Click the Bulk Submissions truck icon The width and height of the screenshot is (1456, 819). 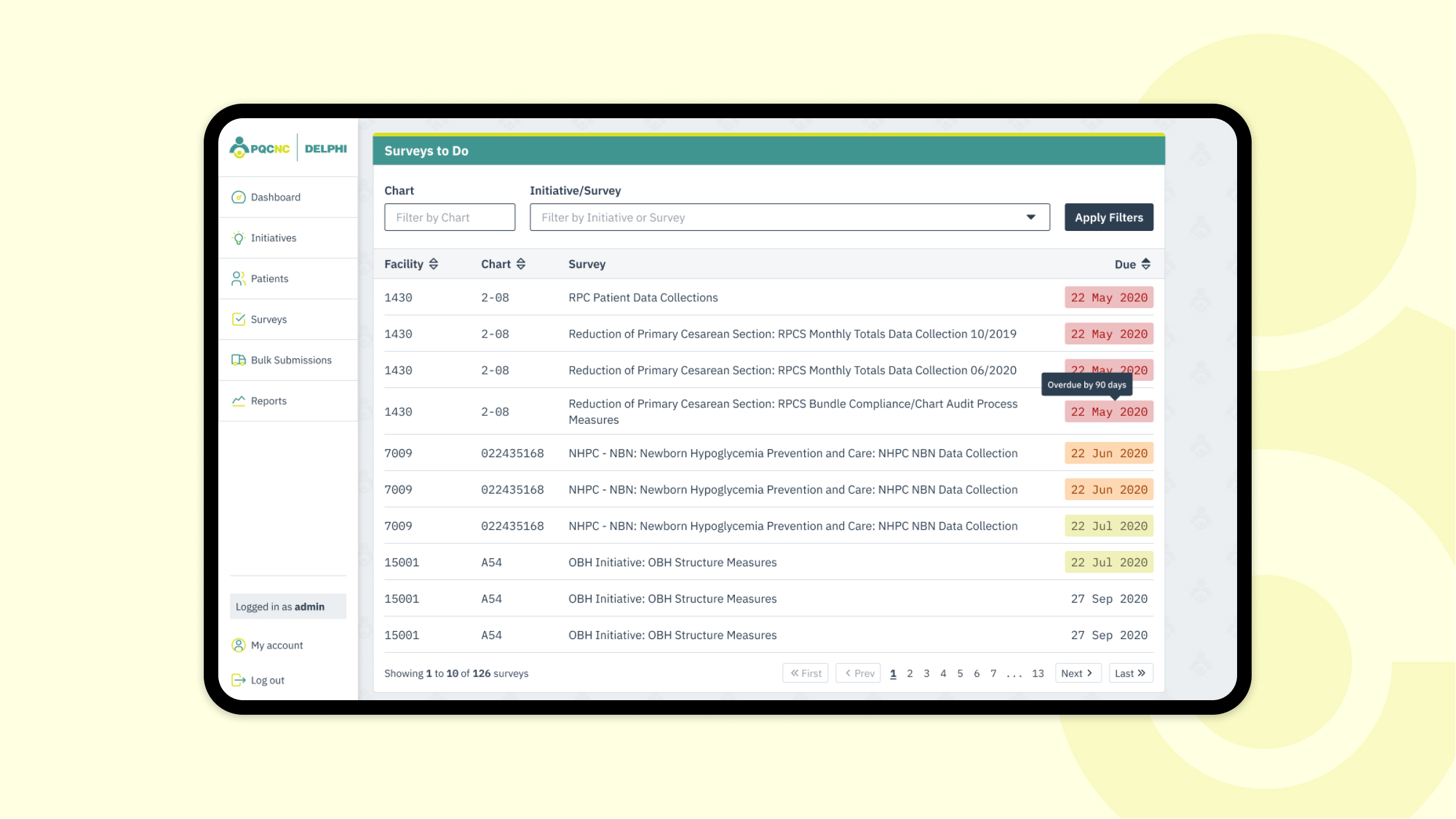238,360
